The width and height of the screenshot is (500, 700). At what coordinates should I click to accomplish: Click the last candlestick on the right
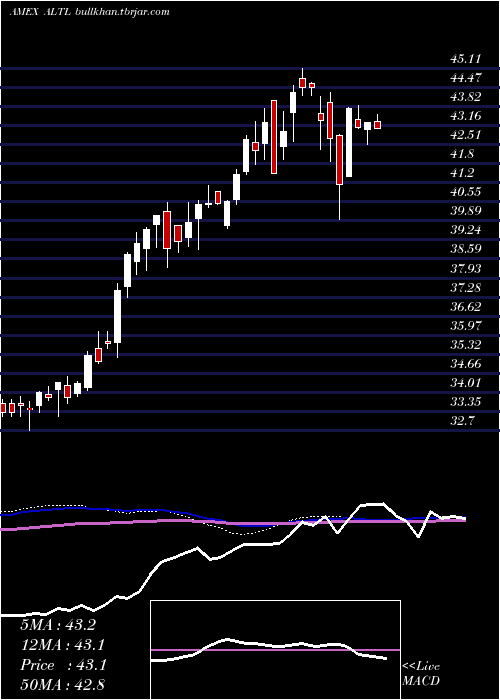(x=377, y=124)
